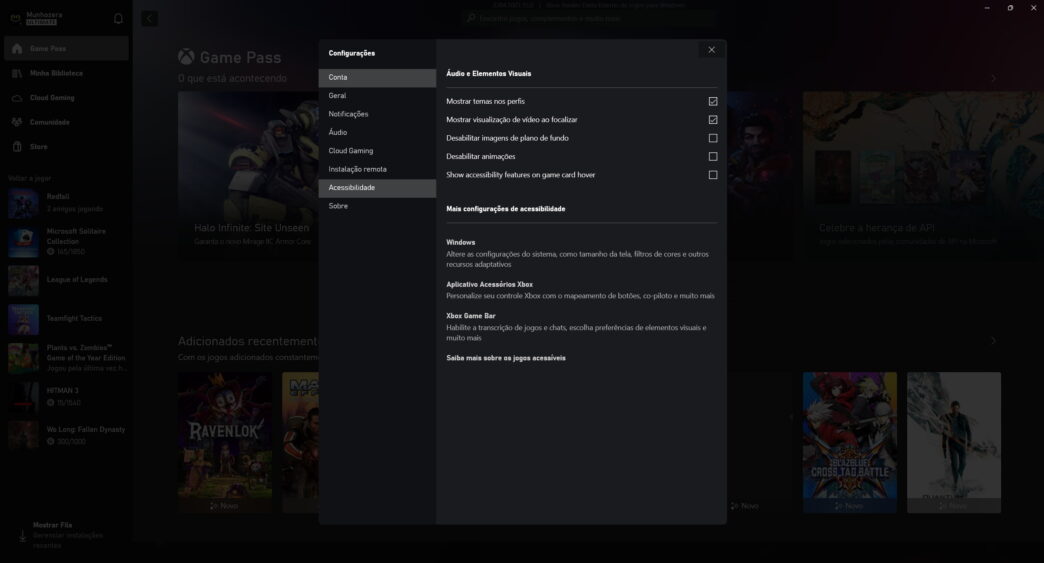This screenshot has height=563, width=1044.
Task: Select the Notificações settings tab
Action: click(377, 114)
